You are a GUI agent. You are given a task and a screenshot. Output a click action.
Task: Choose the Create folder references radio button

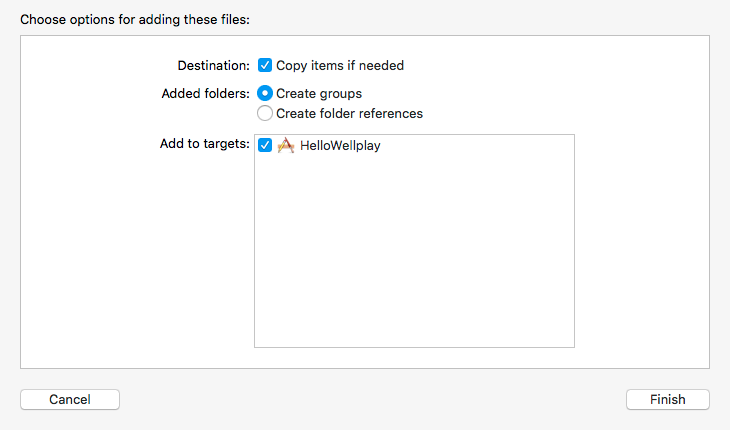[x=265, y=113]
